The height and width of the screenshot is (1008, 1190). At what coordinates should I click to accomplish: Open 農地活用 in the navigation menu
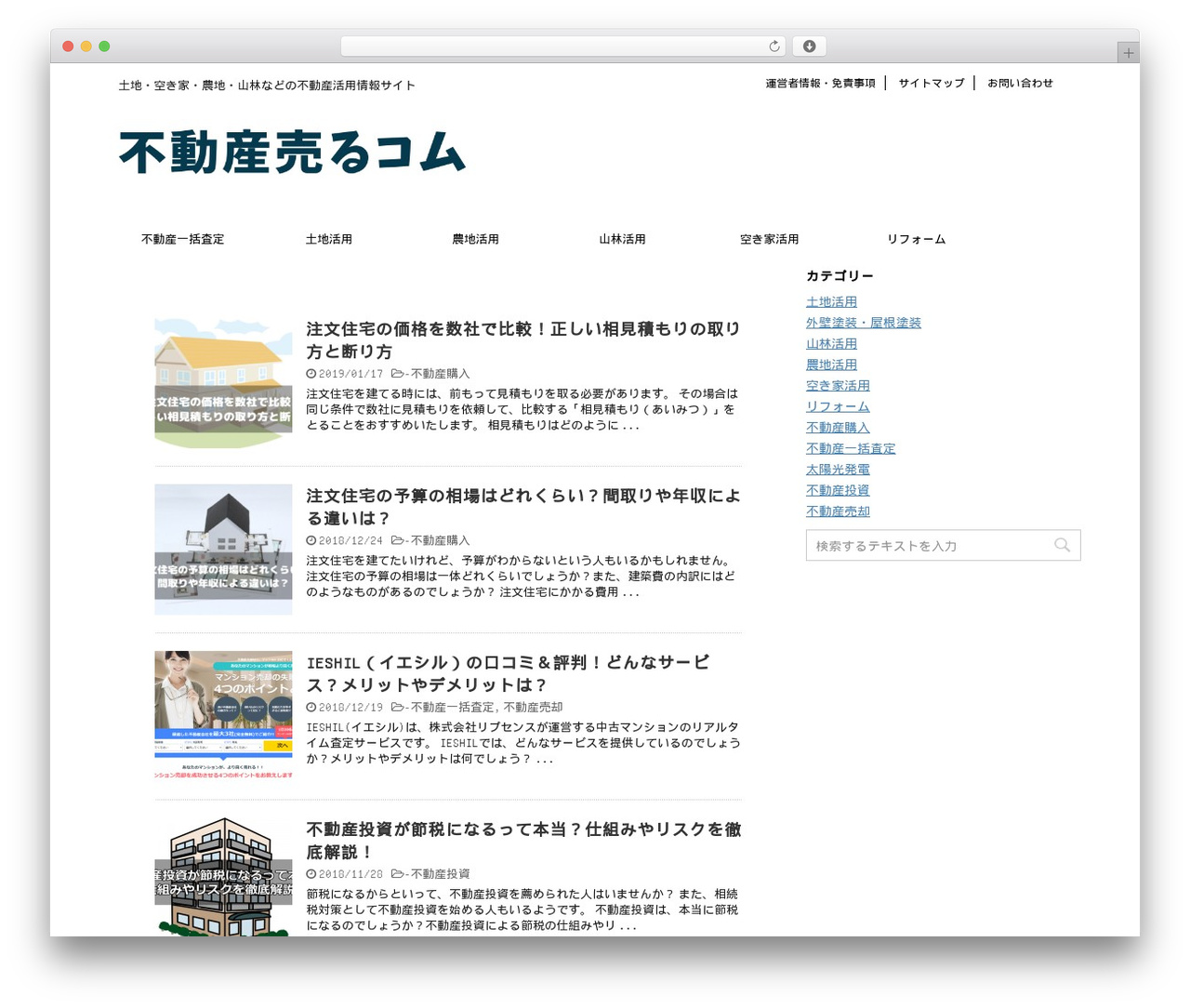coord(476,239)
